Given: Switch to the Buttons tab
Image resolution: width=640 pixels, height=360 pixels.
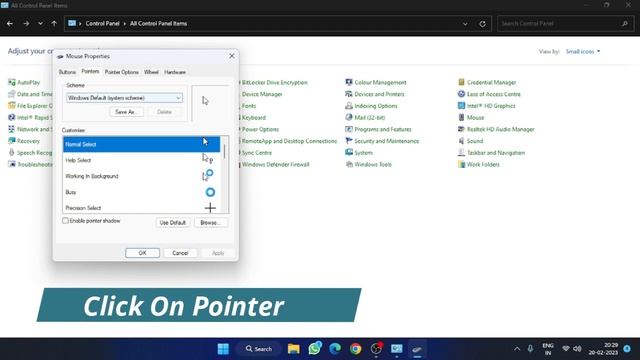Looking at the screenshot, I should click(67, 72).
